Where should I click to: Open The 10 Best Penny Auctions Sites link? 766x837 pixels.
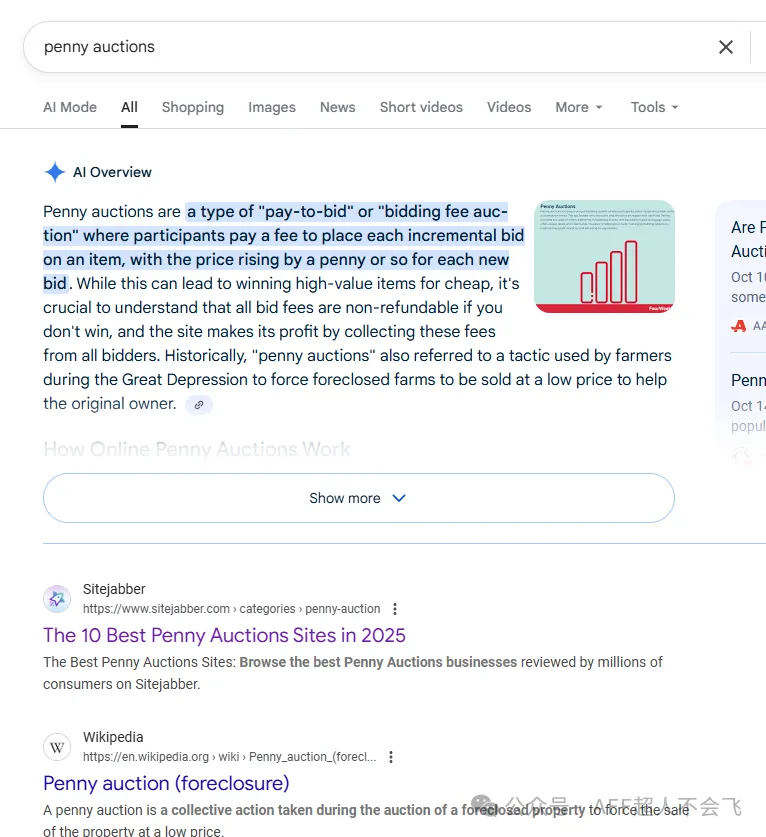click(224, 635)
